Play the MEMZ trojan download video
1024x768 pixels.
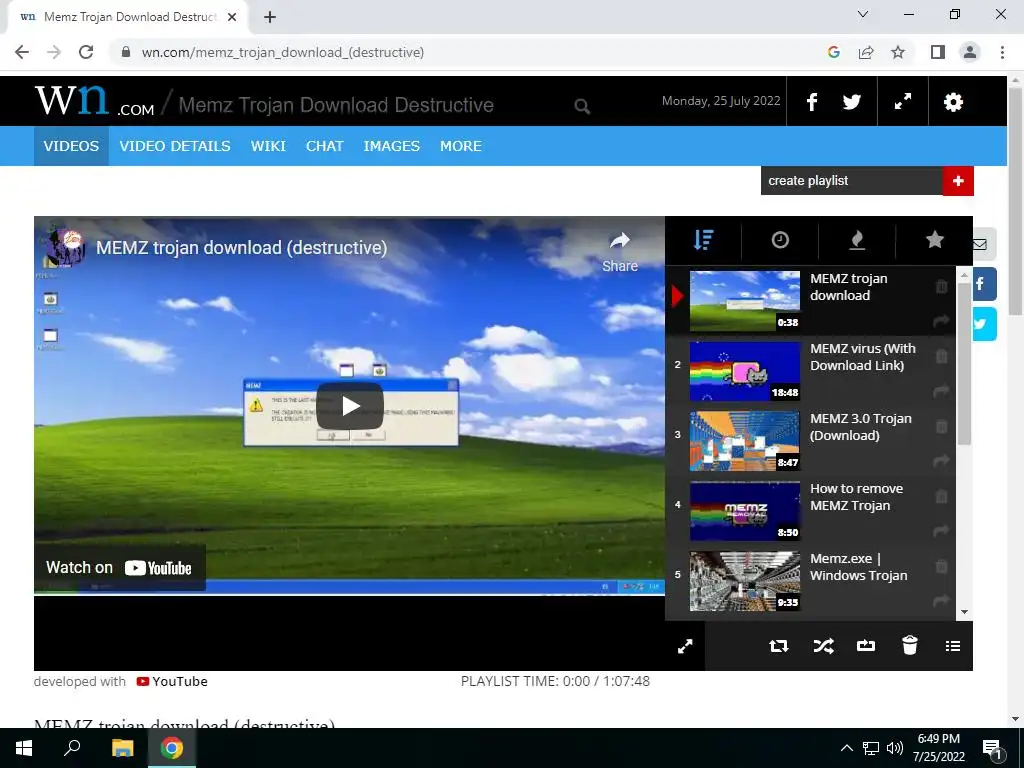point(350,406)
